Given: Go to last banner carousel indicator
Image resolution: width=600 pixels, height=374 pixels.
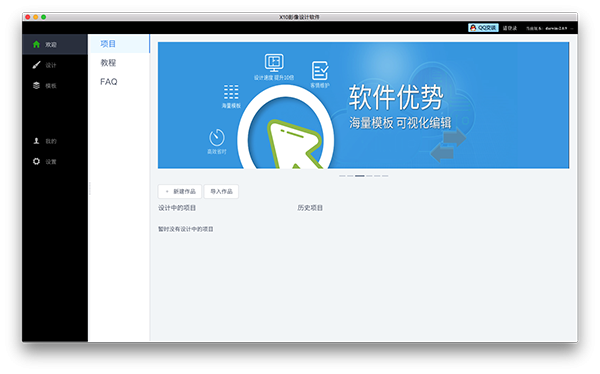Looking at the screenshot, I should tap(385, 176).
